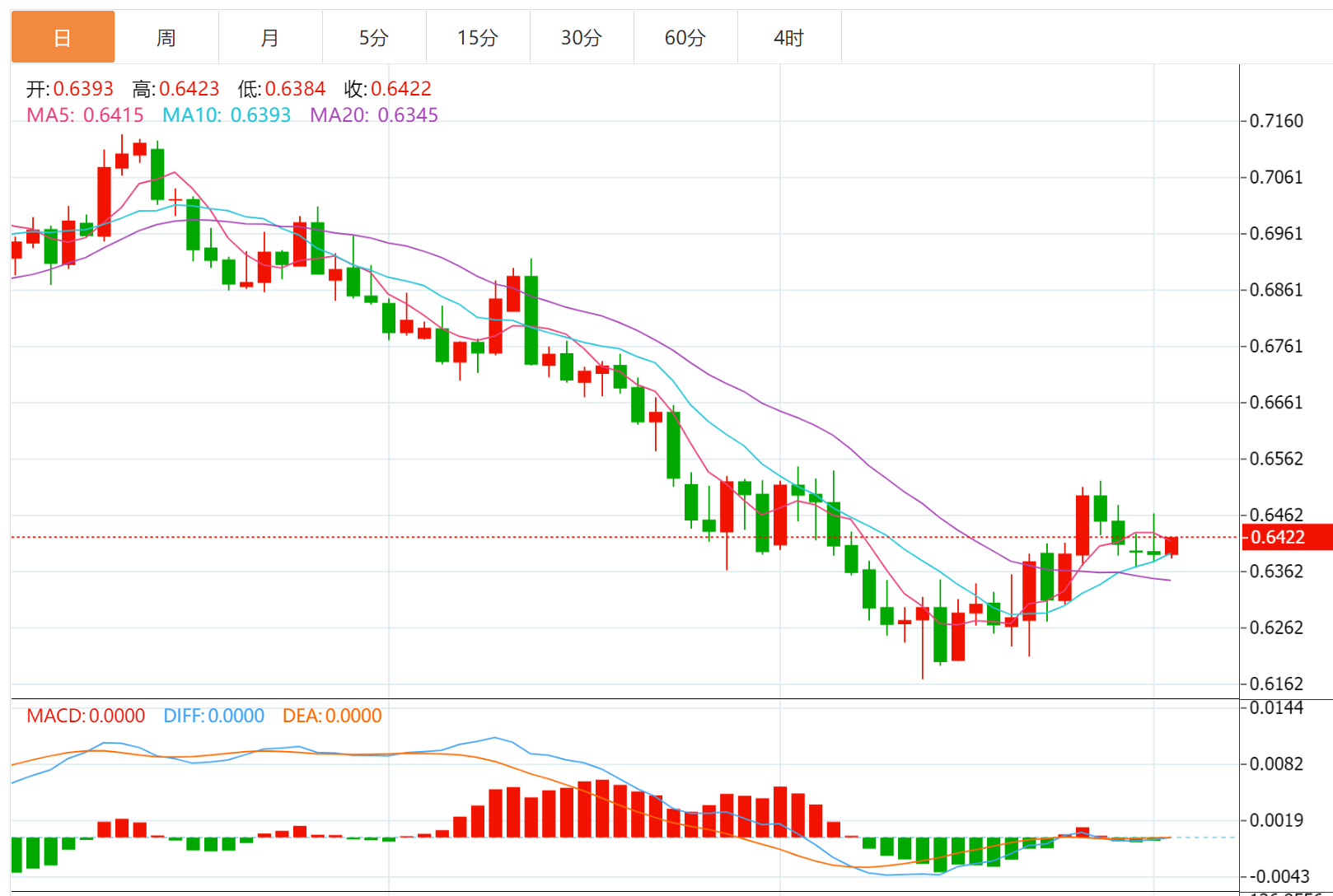The width and height of the screenshot is (1333, 896).
Task: Click the 0.6861 price axis label
Action: click(x=1276, y=290)
